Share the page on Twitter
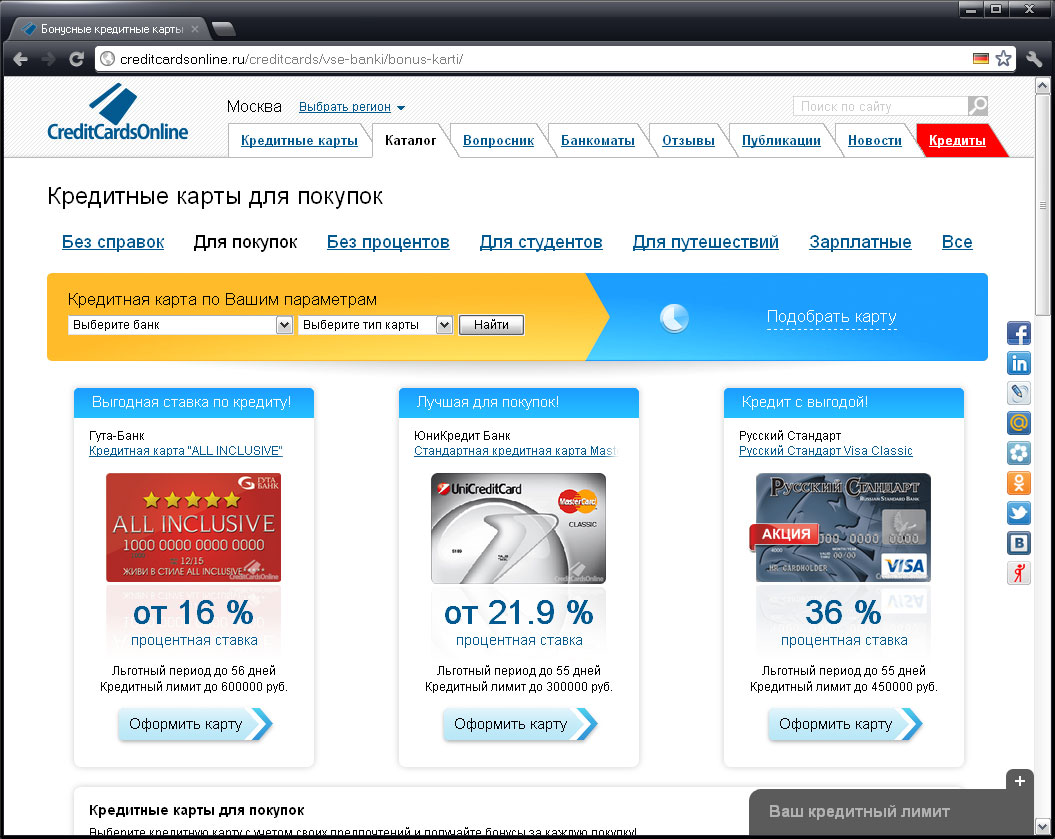Viewport: 1055px width, 839px height. [1019, 513]
